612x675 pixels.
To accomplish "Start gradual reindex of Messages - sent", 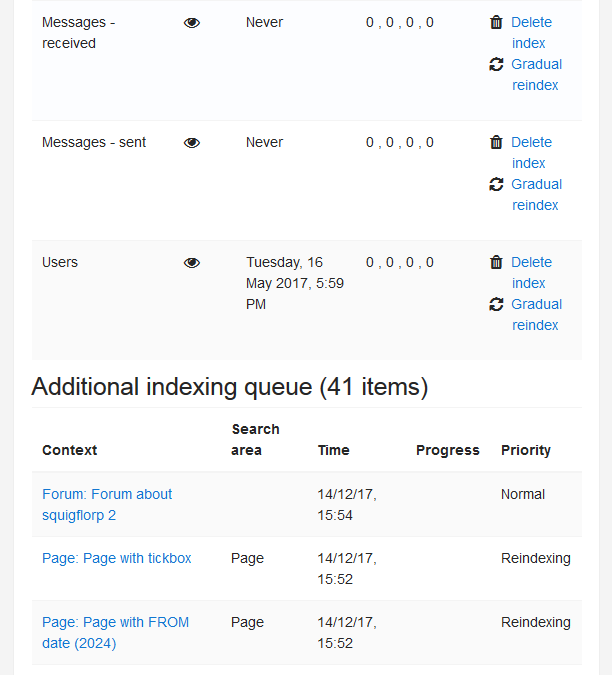I will tap(537, 195).
